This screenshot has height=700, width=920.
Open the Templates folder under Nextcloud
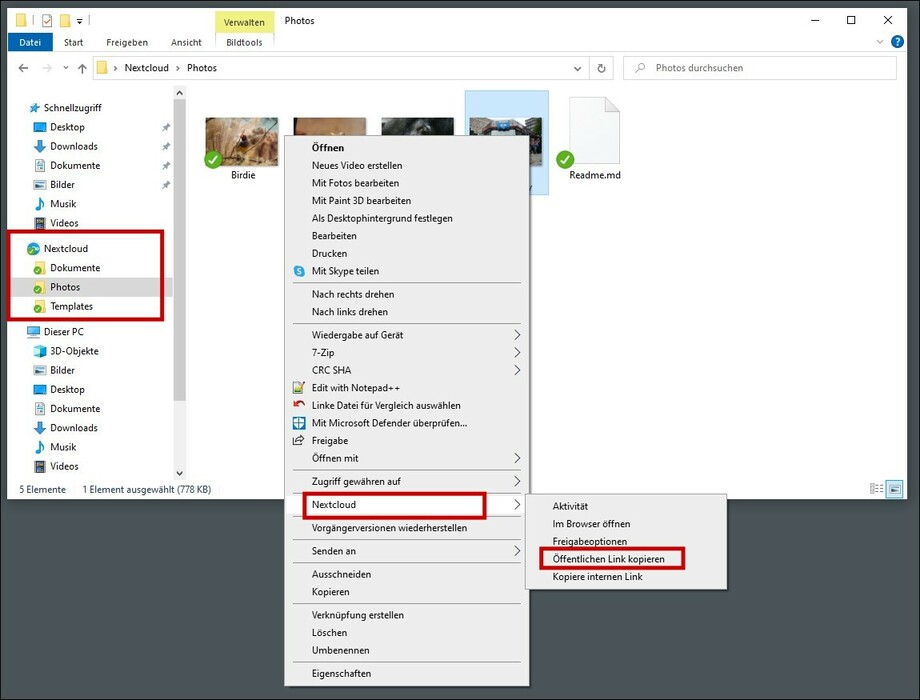71,306
